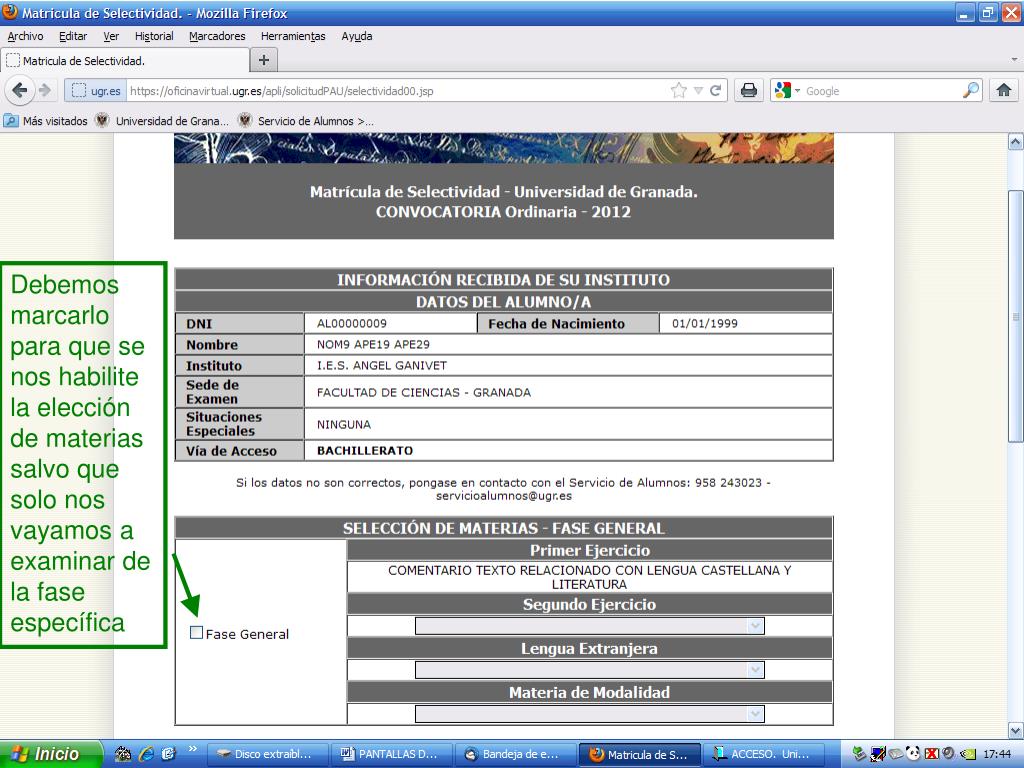Open the Lengua Extranjera dropdown
Viewport: 1024px width, 768px height.
[x=590, y=669]
